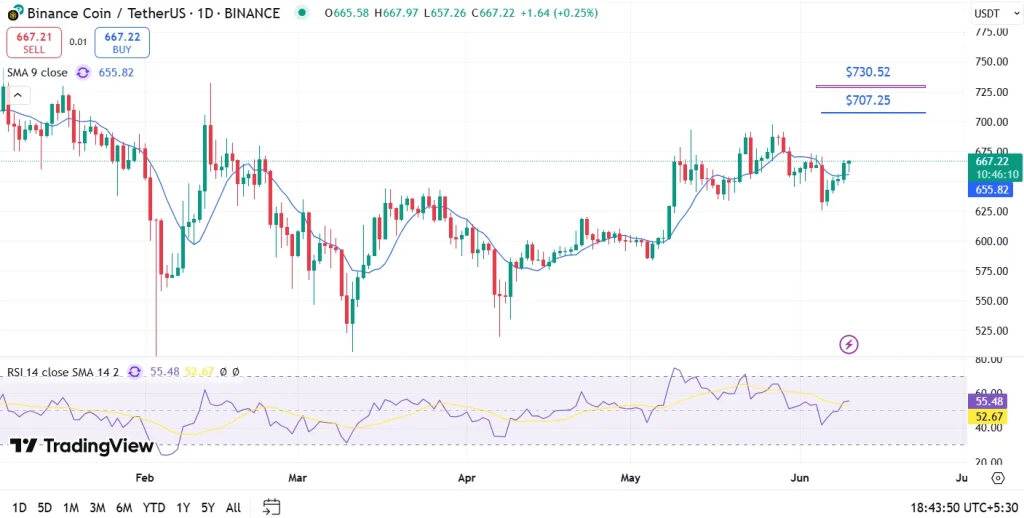Screen dimensions: 1024x518
Task: Click the green market status dot
Action: coord(301,12)
